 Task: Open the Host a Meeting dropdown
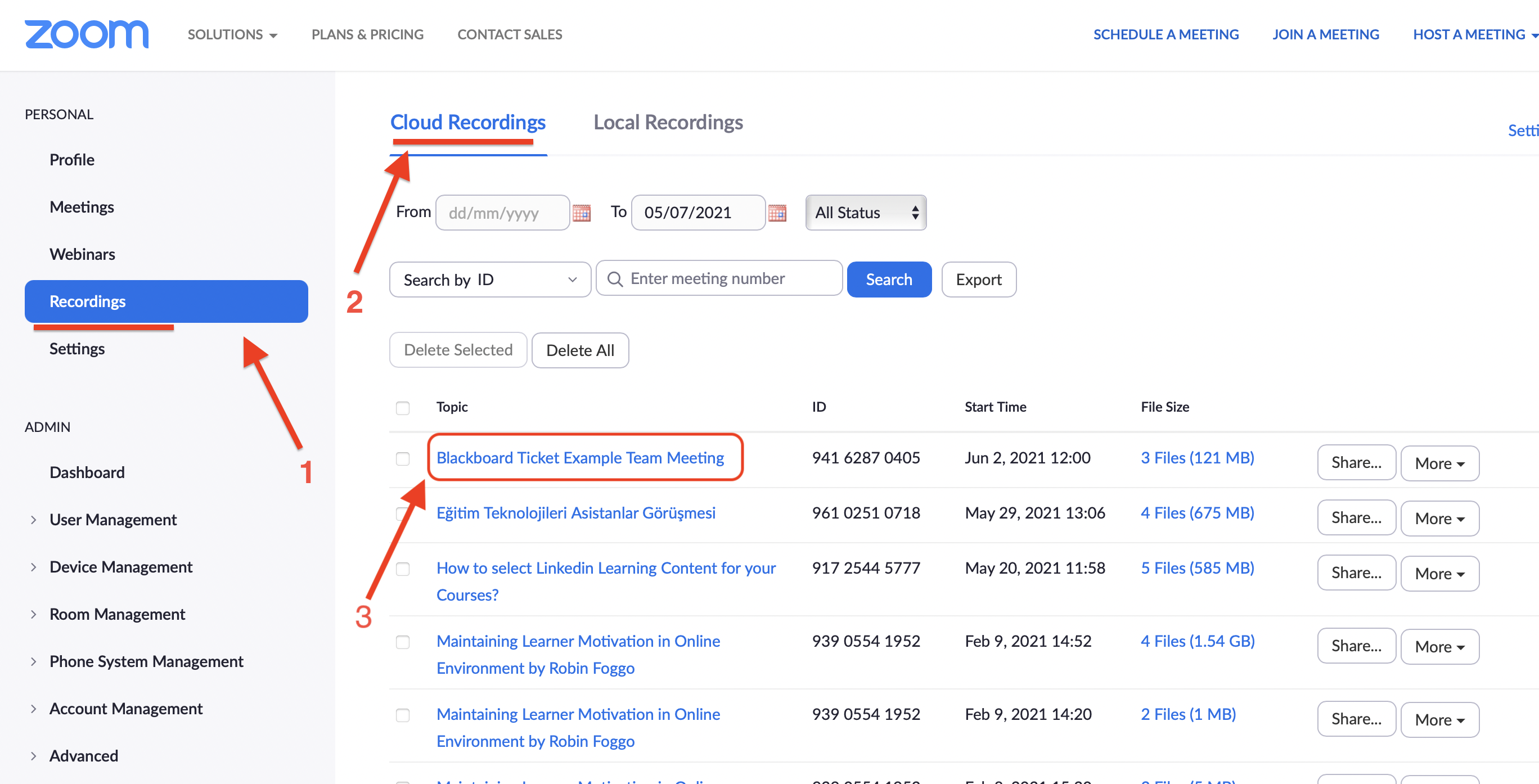point(1475,35)
